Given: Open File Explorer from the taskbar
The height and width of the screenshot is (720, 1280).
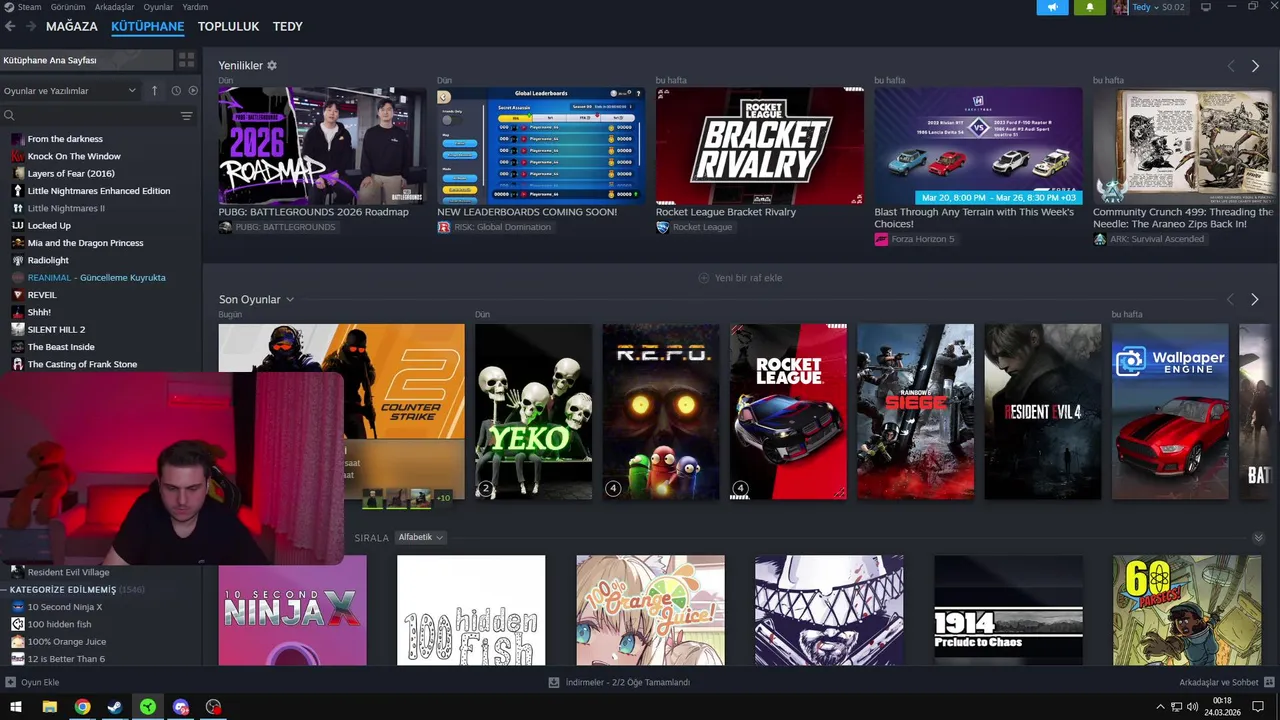Looking at the screenshot, I should (x=49, y=707).
